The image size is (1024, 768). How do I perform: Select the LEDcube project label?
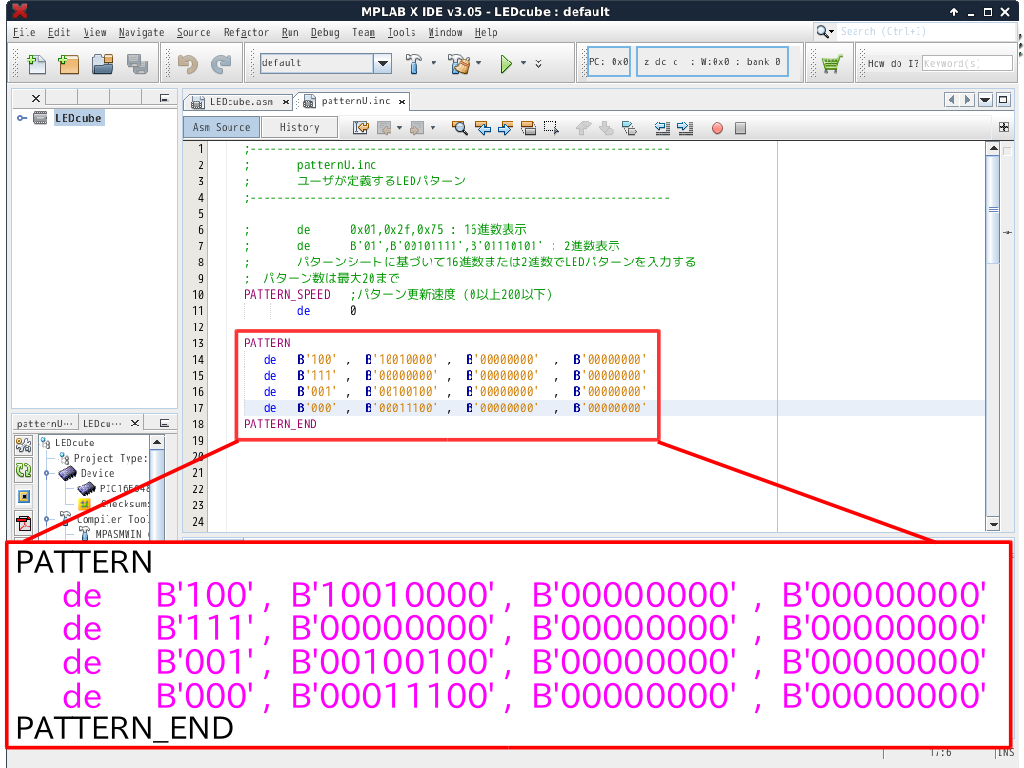click(78, 118)
